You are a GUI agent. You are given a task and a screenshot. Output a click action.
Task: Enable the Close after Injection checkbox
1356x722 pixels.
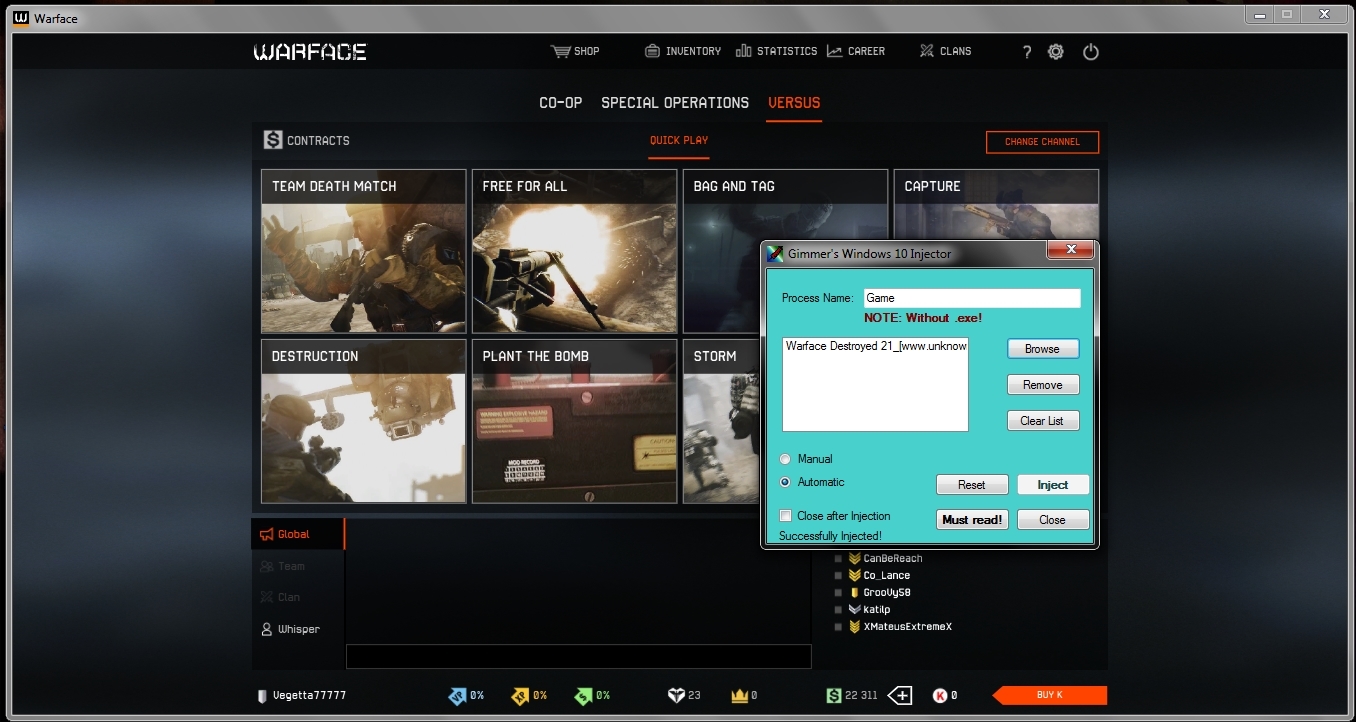[x=786, y=516]
